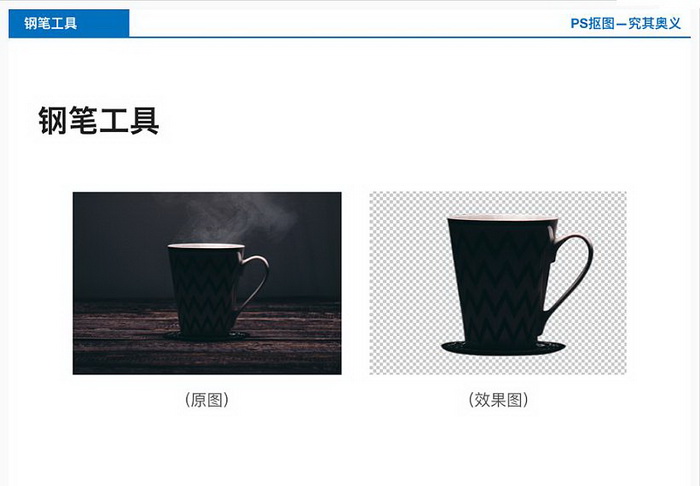Click the (效果图) caption
The image size is (700, 486).
coord(498,400)
